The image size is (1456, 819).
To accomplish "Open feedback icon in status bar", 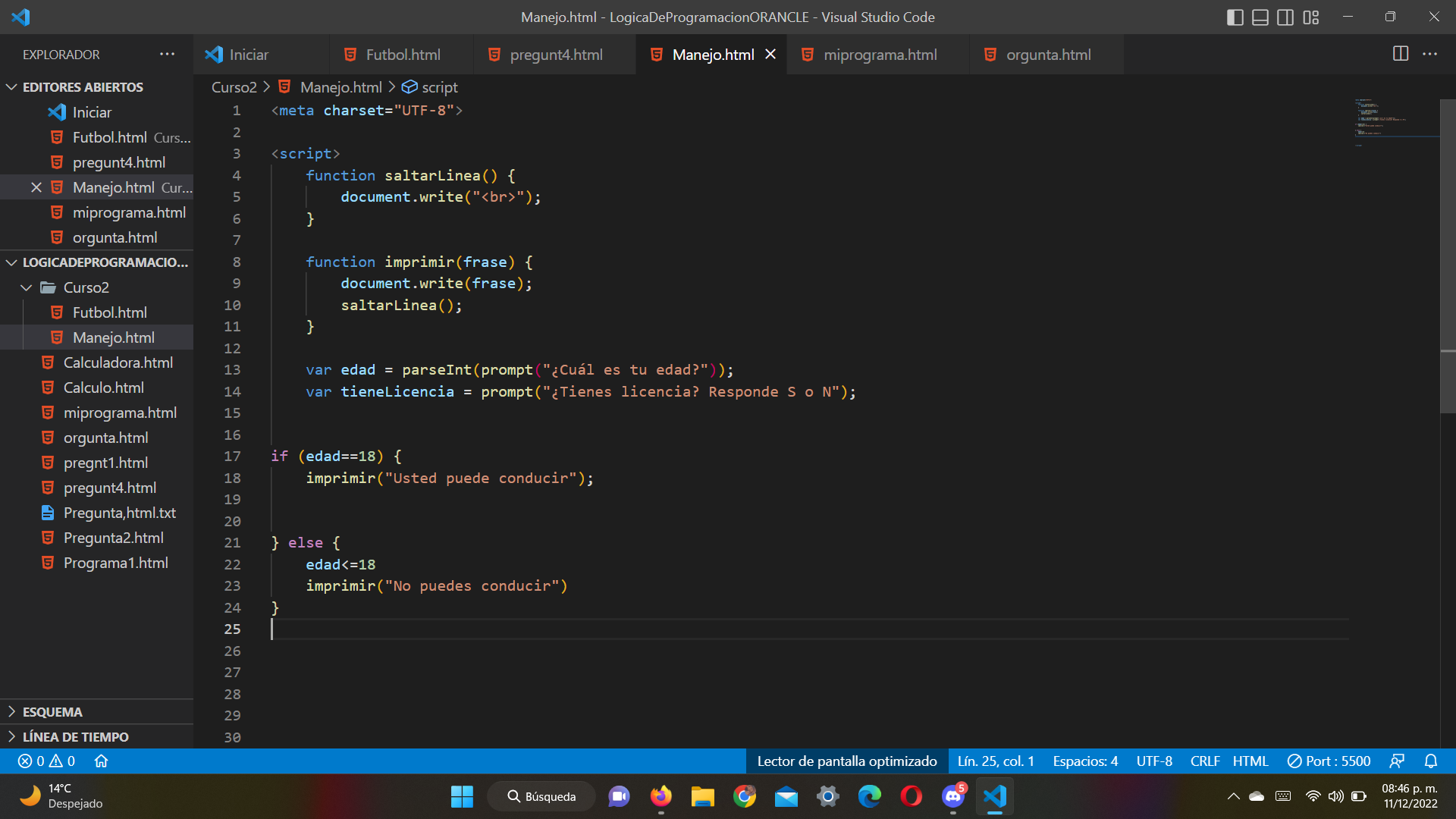I will [x=1397, y=761].
